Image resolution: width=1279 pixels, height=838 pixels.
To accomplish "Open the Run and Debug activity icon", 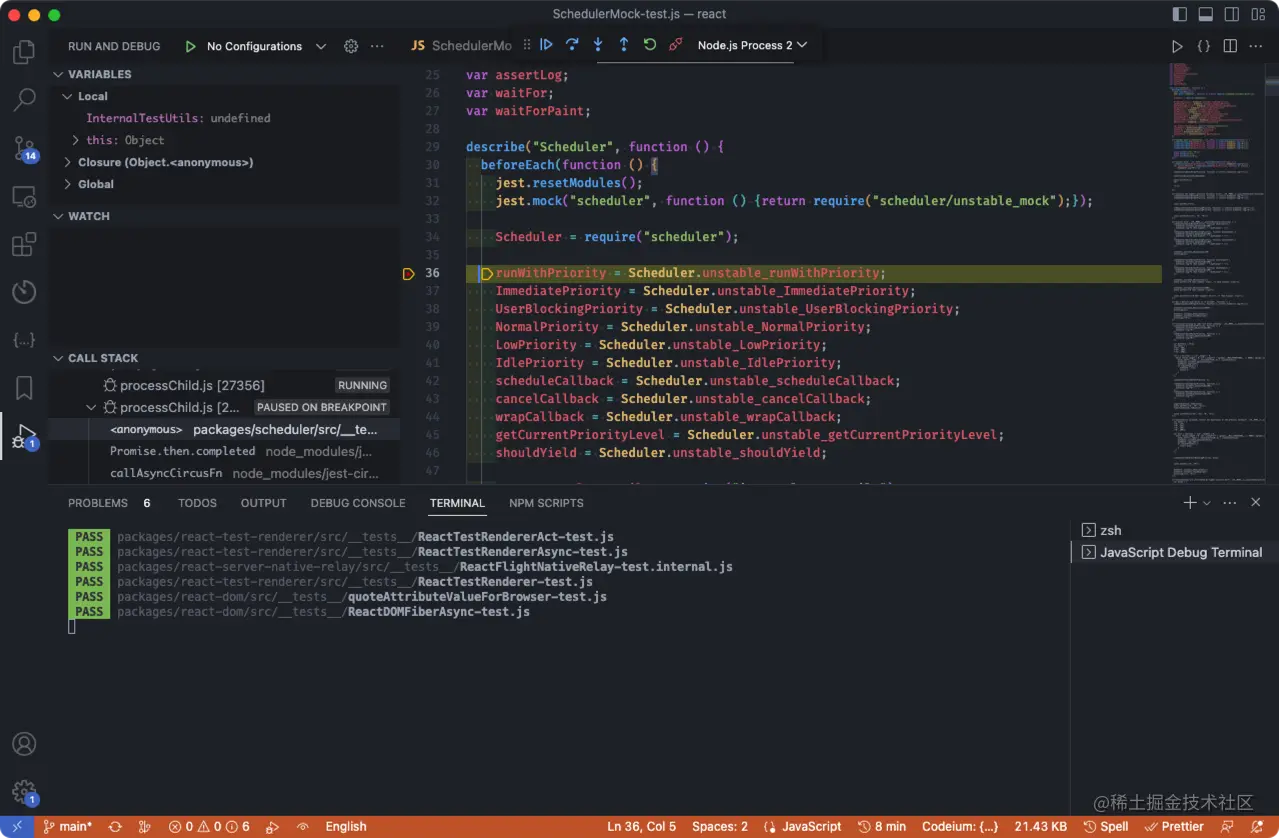I will tap(24, 436).
